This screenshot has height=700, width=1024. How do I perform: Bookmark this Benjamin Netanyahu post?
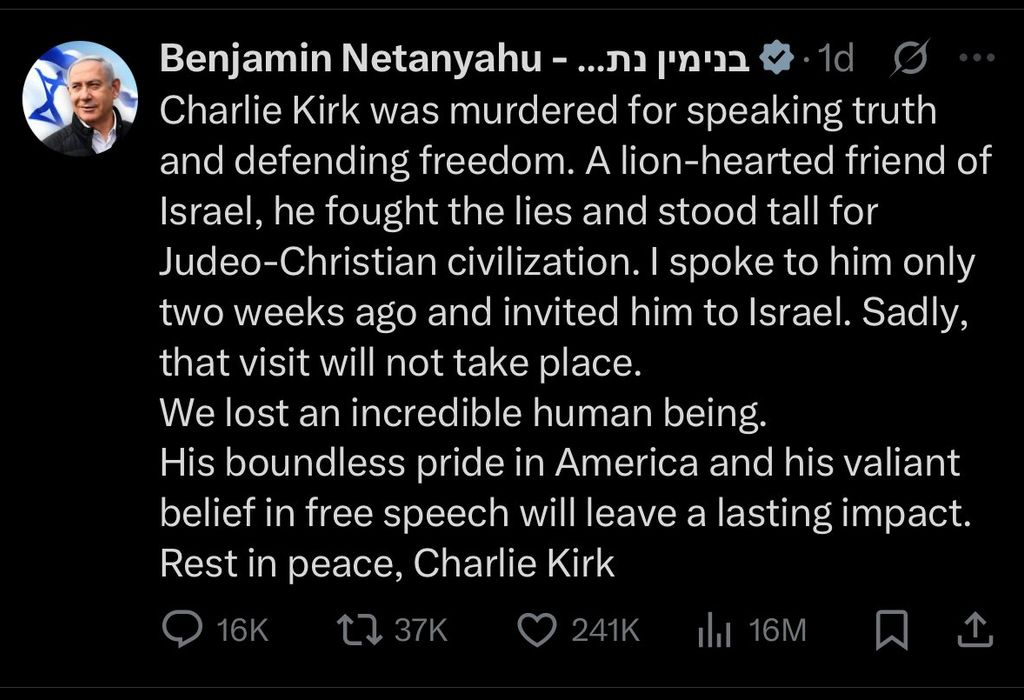pyautogui.click(x=891, y=628)
